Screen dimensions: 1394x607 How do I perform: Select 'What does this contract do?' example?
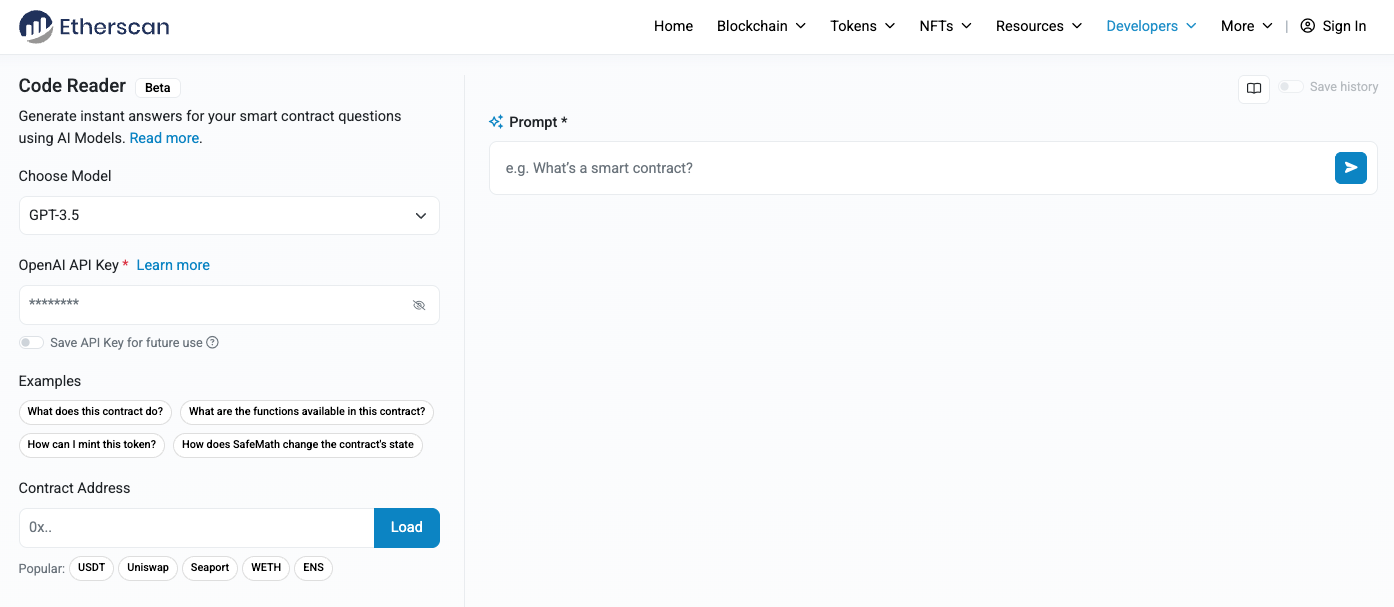(95, 412)
